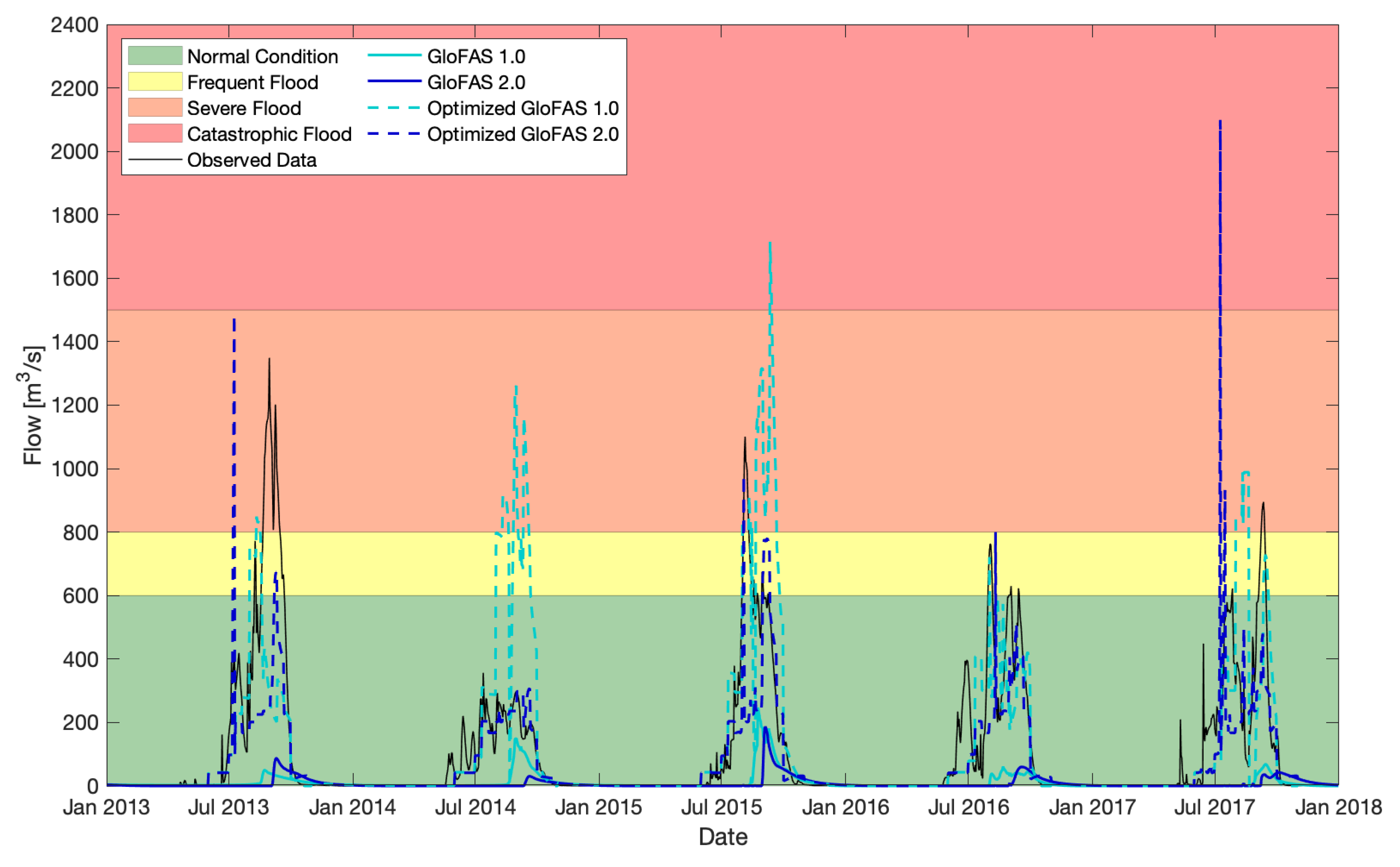
Task: Click the green Normal Condition legend swatch
Action: (x=155, y=55)
